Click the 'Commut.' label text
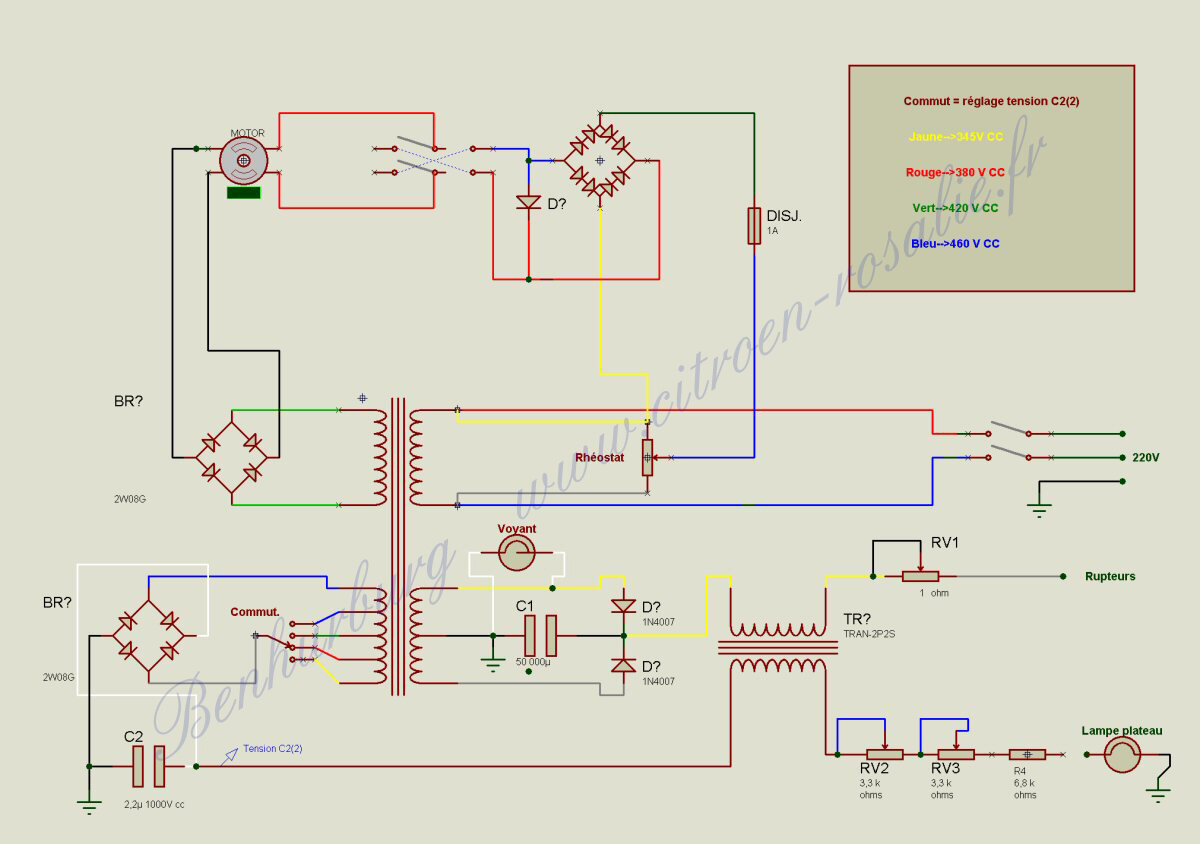 255,612
